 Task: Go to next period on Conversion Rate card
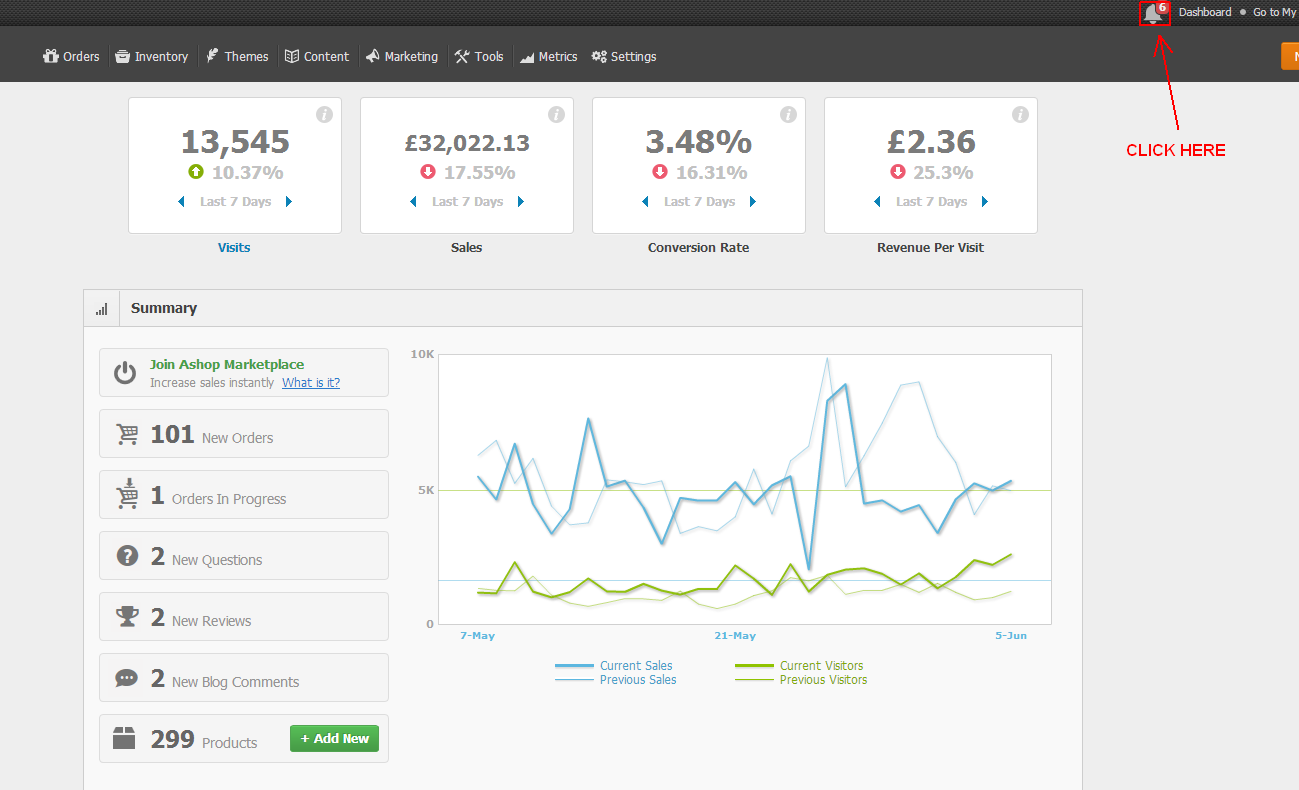[753, 201]
